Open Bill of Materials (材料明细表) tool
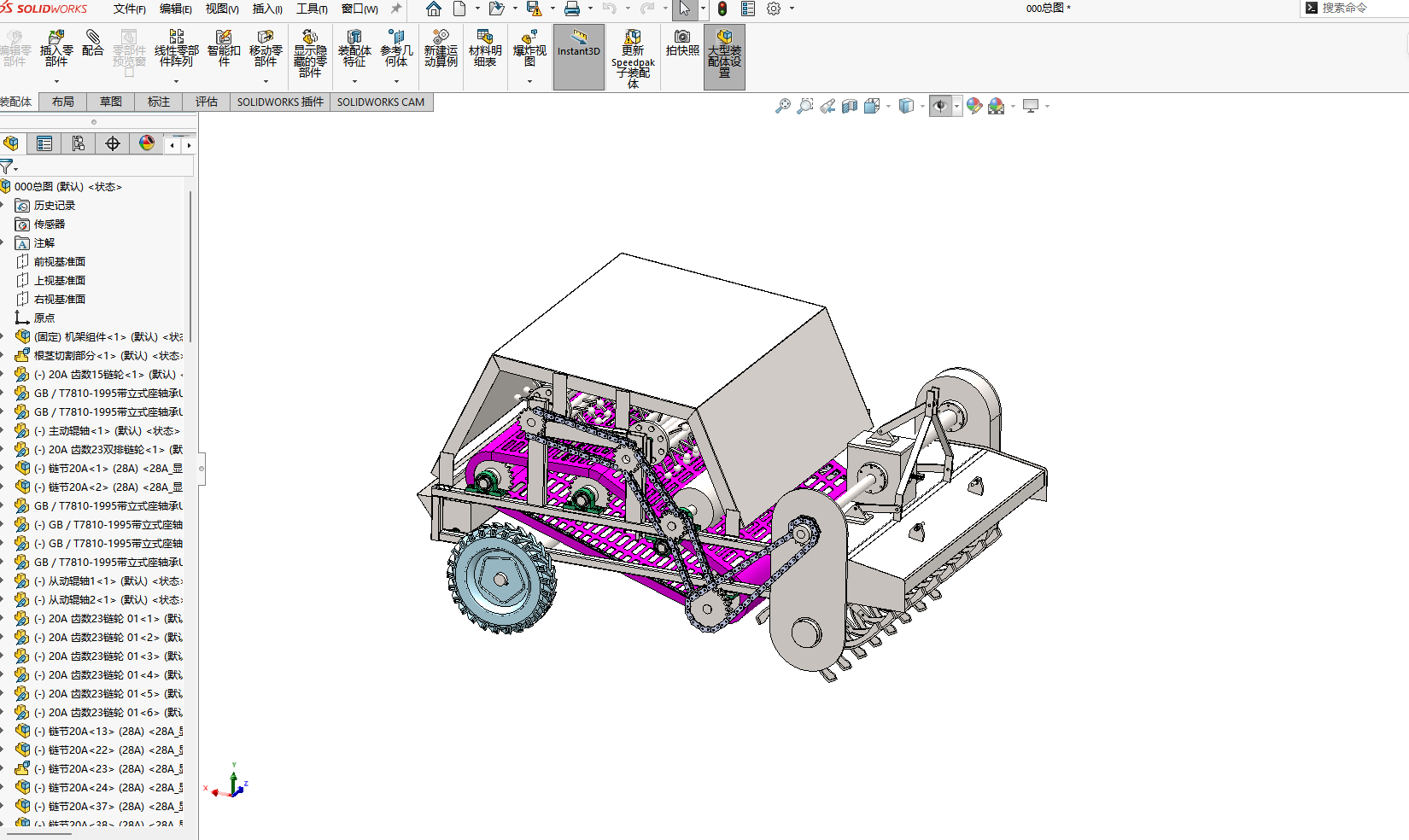 (x=485, y=50)
